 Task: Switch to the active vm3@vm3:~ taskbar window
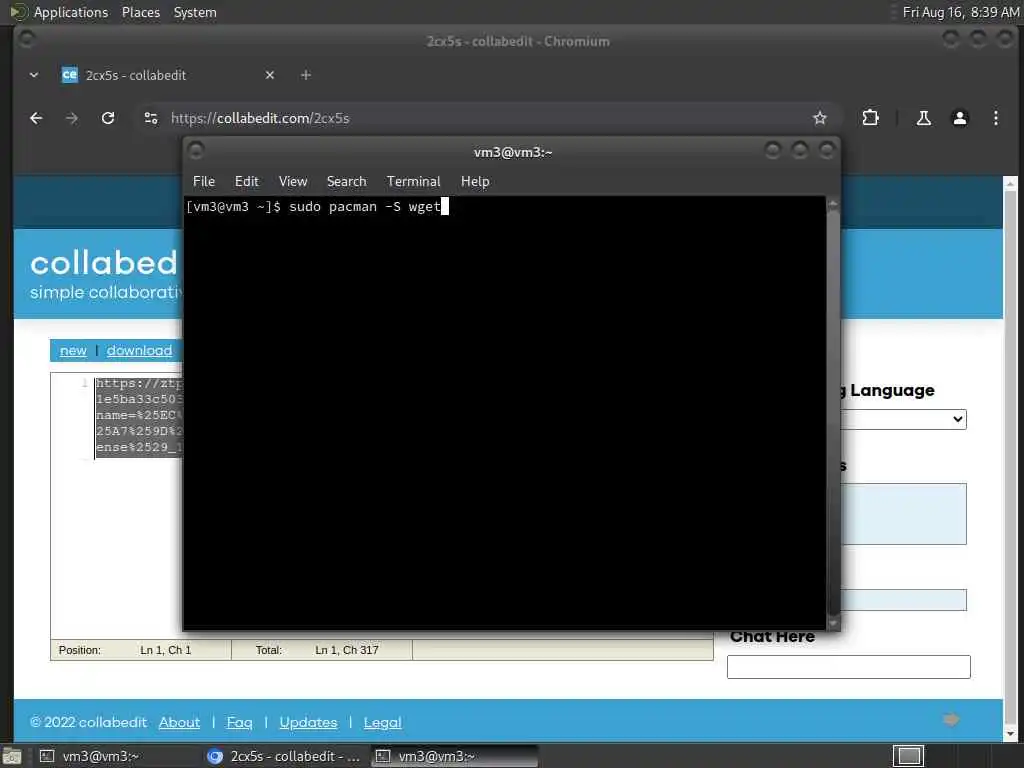point(455,756)
